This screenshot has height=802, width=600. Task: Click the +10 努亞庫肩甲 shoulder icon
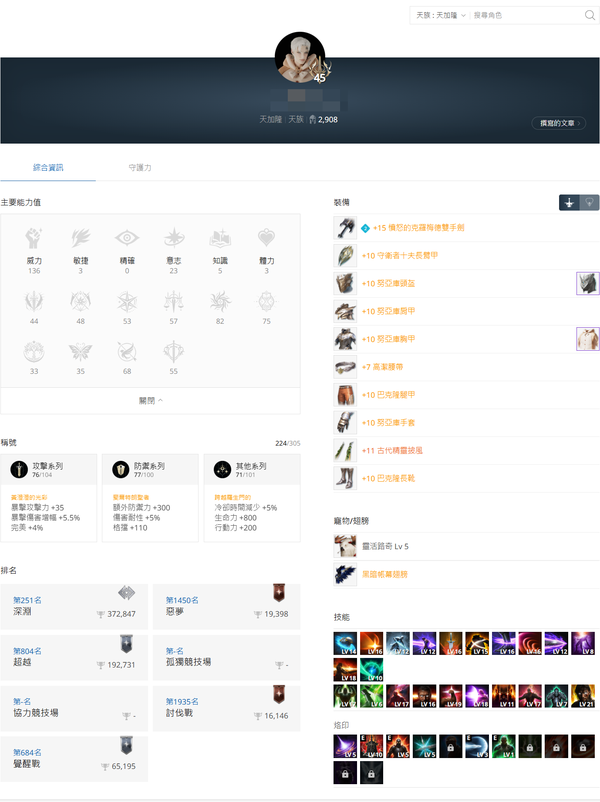pyautogui.click(x=345, y=311)
